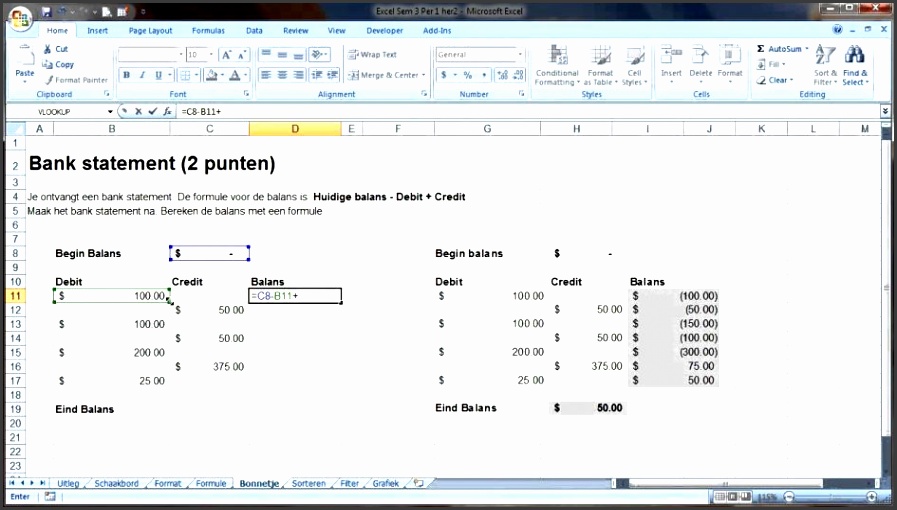The height and width of the screenshot is (510, 897).
Task: Click the AutoSum button
Action: 780,48
